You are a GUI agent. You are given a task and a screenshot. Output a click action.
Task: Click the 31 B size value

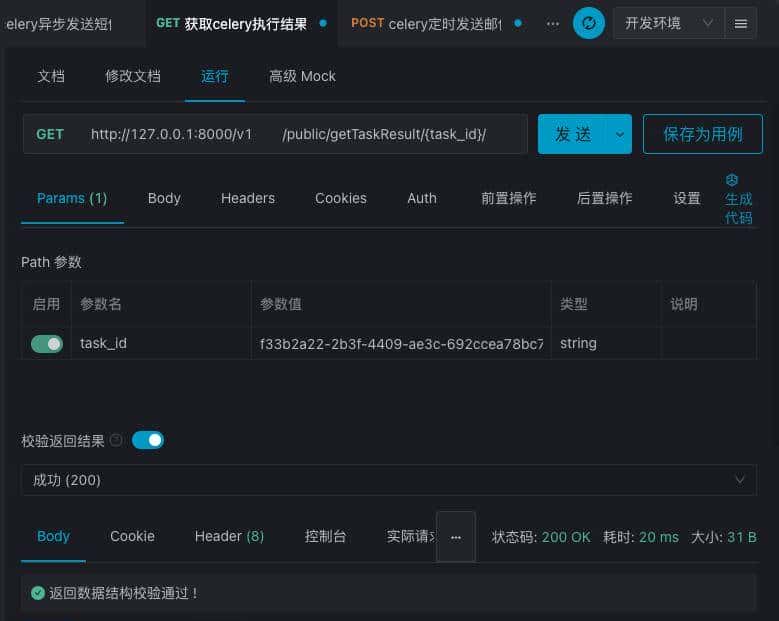[742, 537]
